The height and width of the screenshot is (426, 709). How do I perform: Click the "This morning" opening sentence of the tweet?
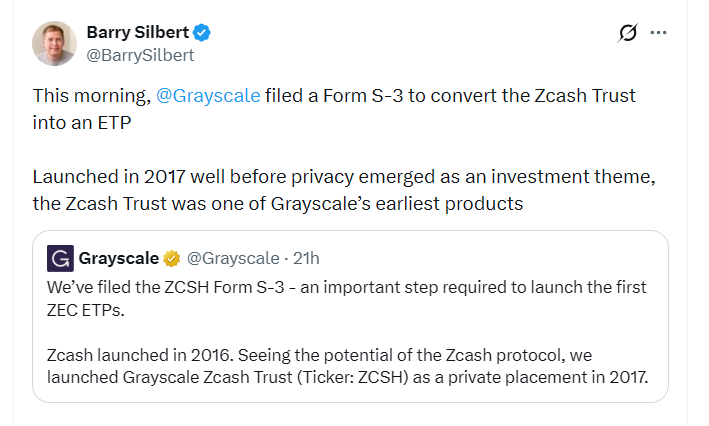click(x=90, y=96)
